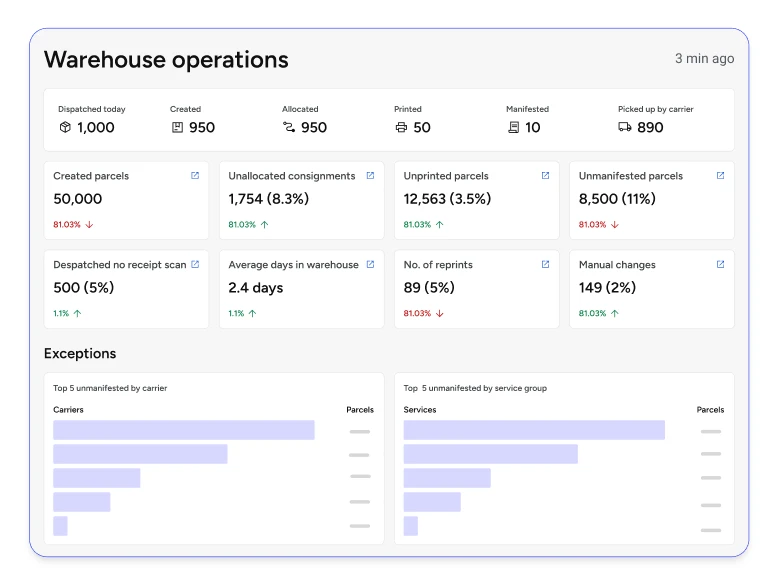Viewport: 779px width, 585px height.
Task: Open Unmanifested parcels external link icon
Action: 720,176
